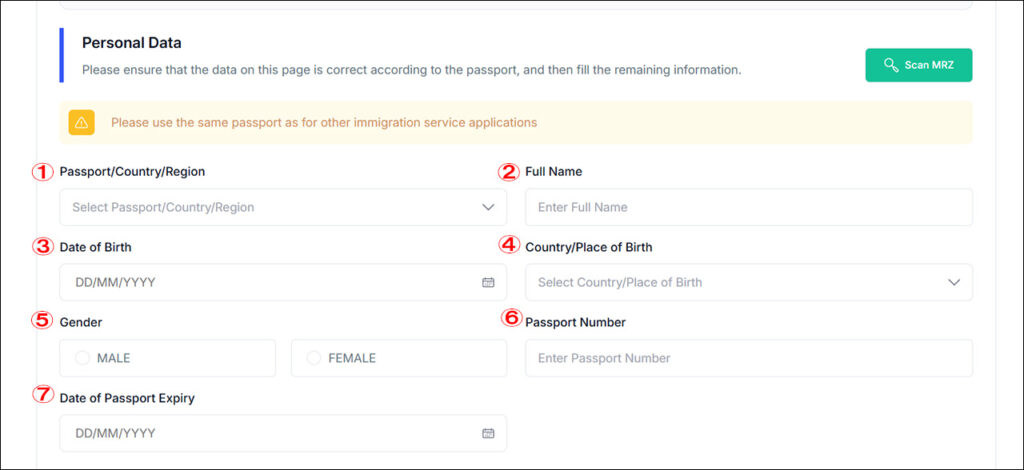
Task: Focus the Enter Passport Number field
Action: click(x=749, y=358)
